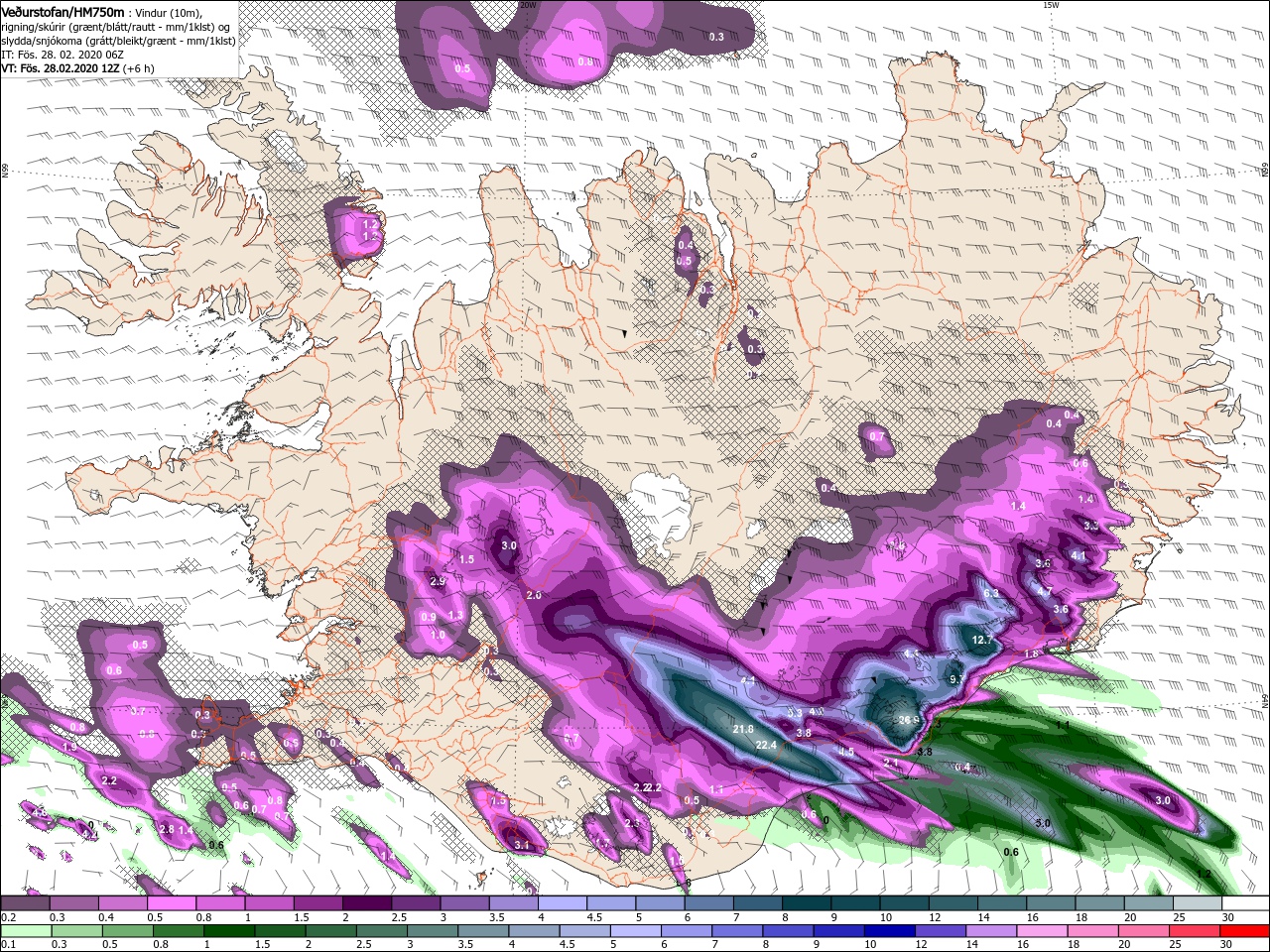Click the palest green 0.1–0.3 rain legend swatch
This screenshot has height=952, width=1270.
25,931
